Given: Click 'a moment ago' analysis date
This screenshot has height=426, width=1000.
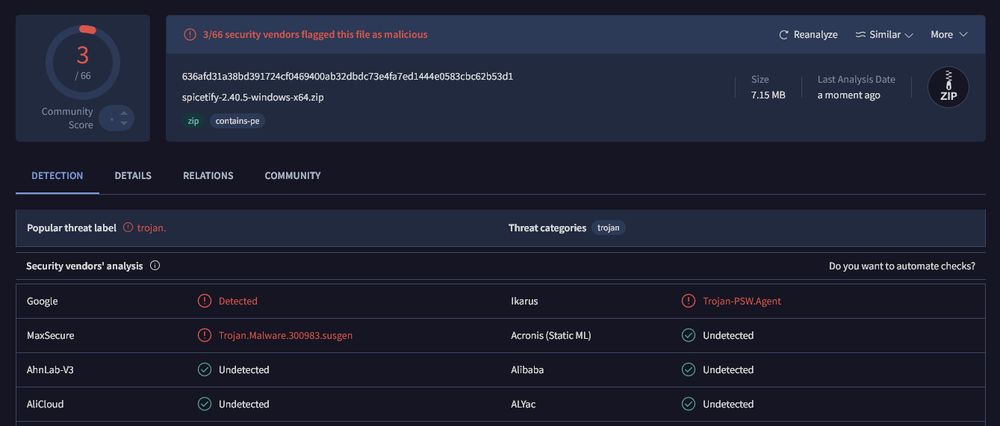Looking at the screenshot, I should (849, 95).
